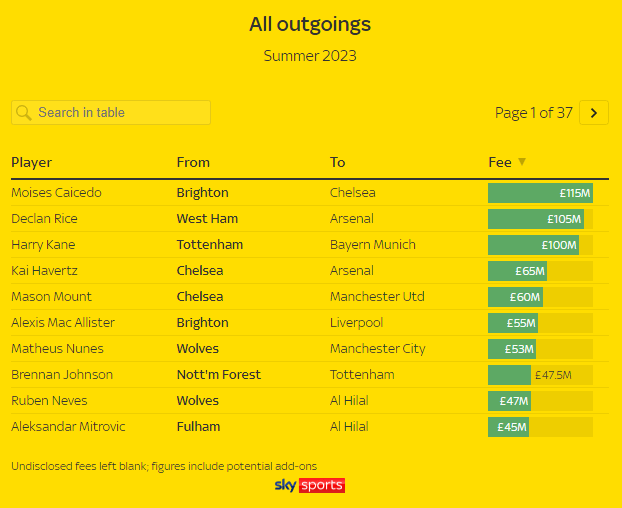Click Declan Rice player name
The image size is (622, 508).
pos(44,219)
